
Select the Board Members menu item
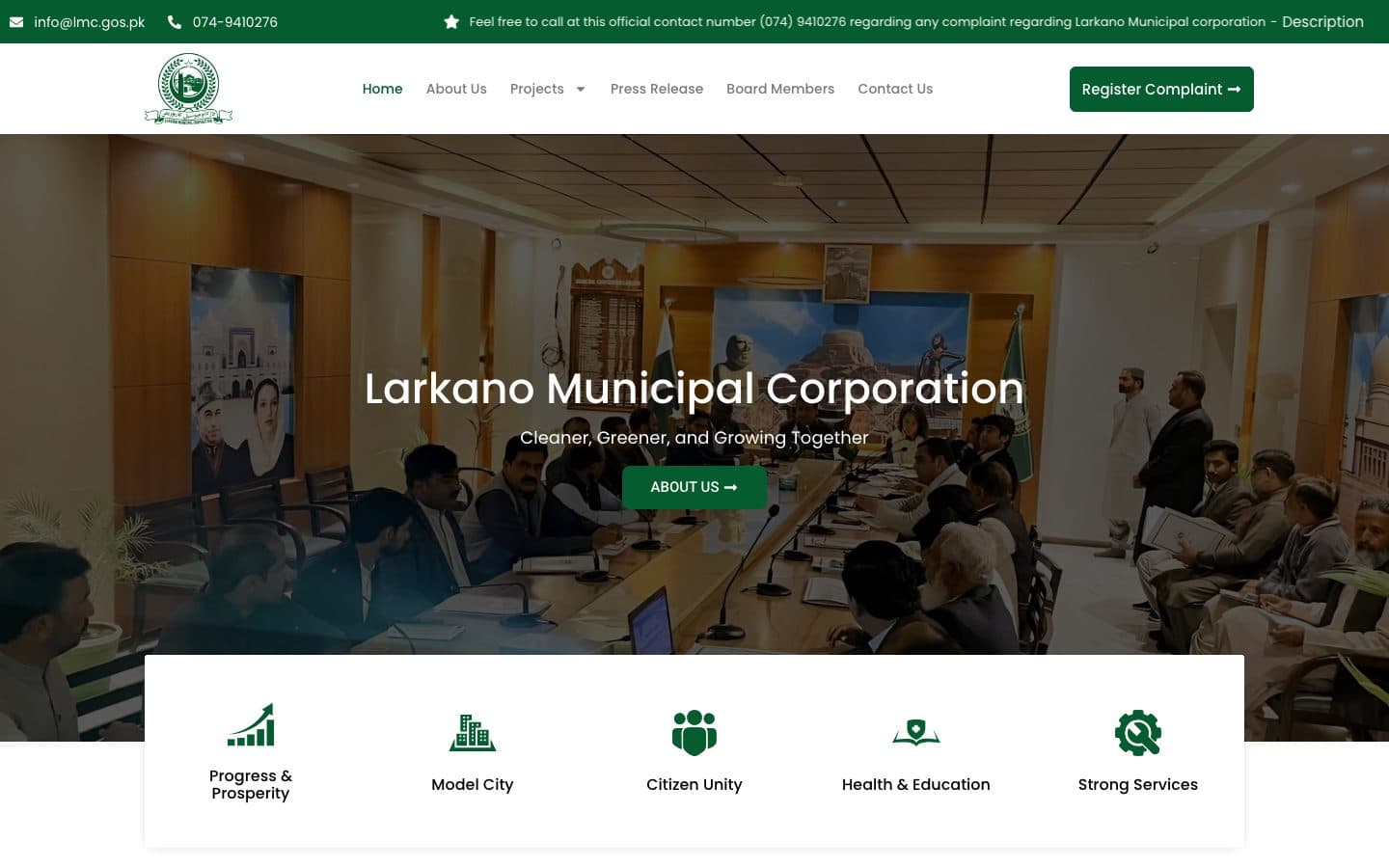pyautogui.click(x=780, y=89)
